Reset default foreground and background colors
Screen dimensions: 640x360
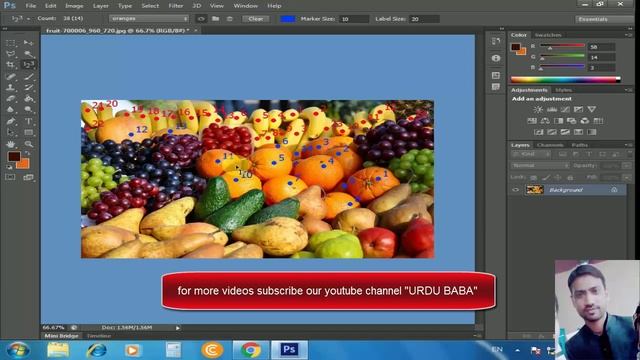(9, 167)
